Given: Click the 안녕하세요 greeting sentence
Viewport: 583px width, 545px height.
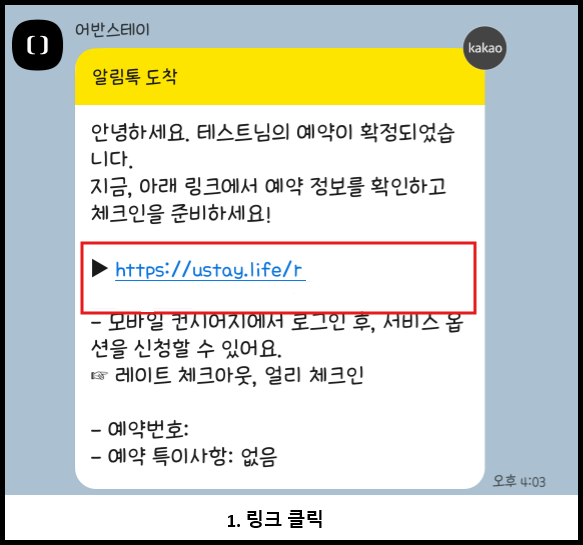Looking at the screenshot, I should [x=273, y=146].
